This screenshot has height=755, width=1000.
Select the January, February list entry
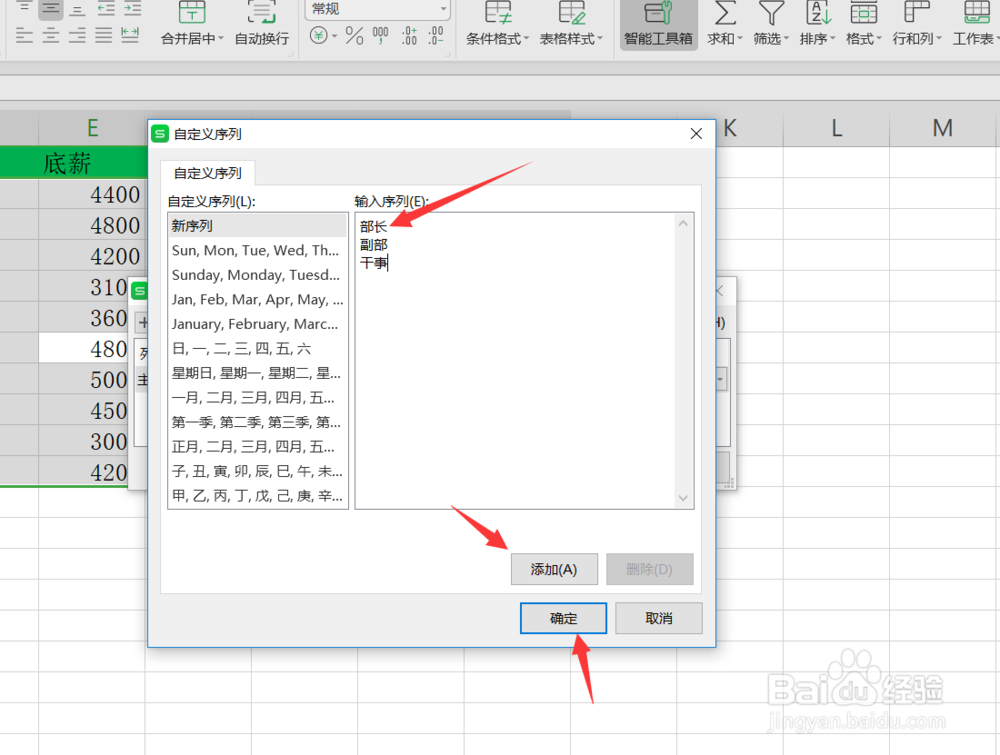258,324
